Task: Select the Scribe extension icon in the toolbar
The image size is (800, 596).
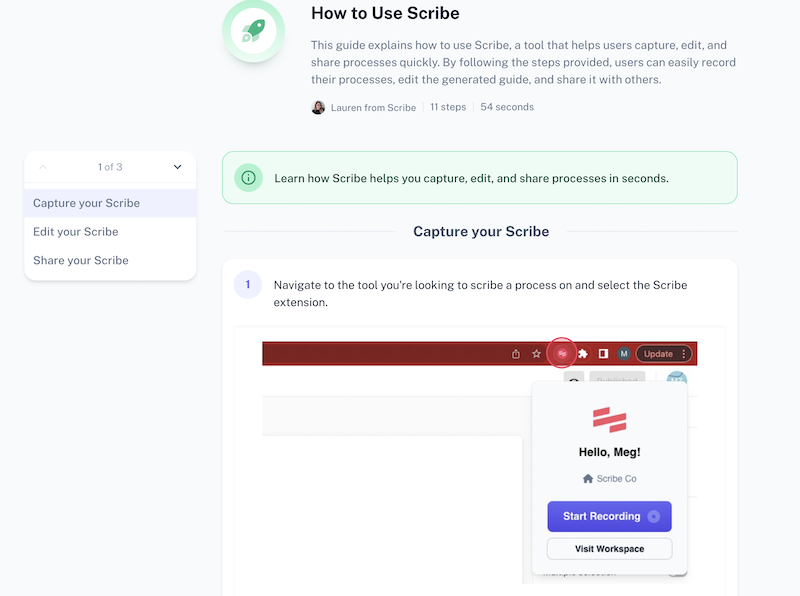Action: [562, 353]
